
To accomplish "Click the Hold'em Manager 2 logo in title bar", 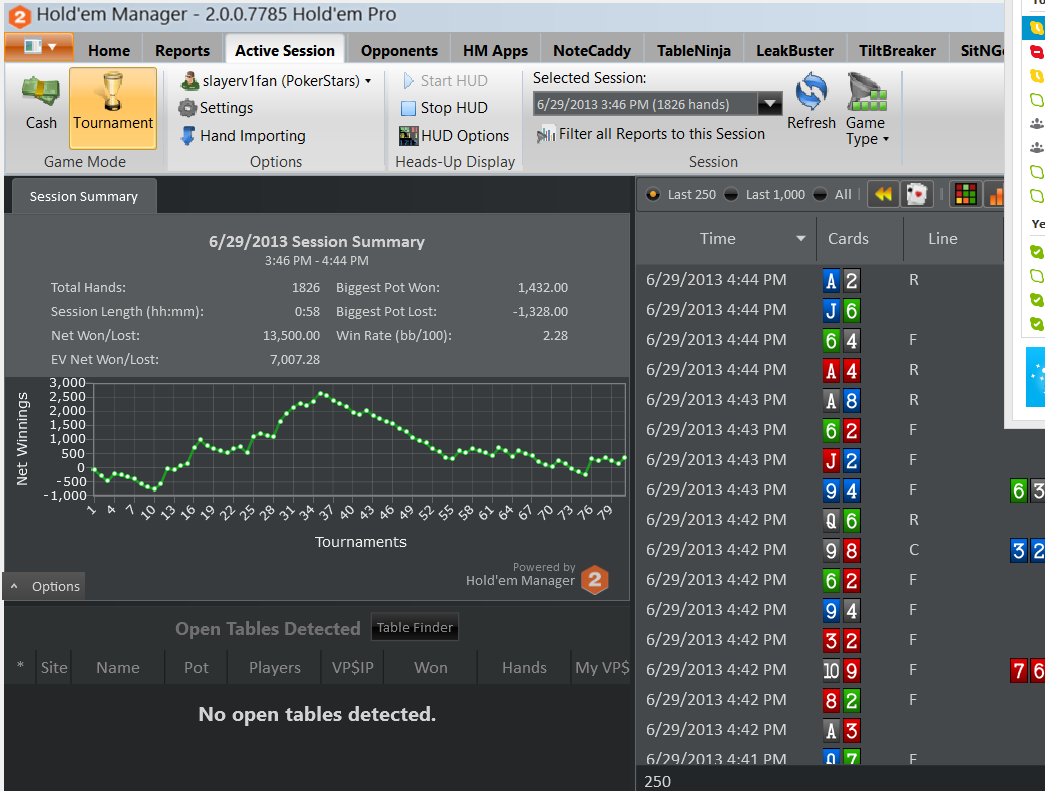I will [19, 16].
